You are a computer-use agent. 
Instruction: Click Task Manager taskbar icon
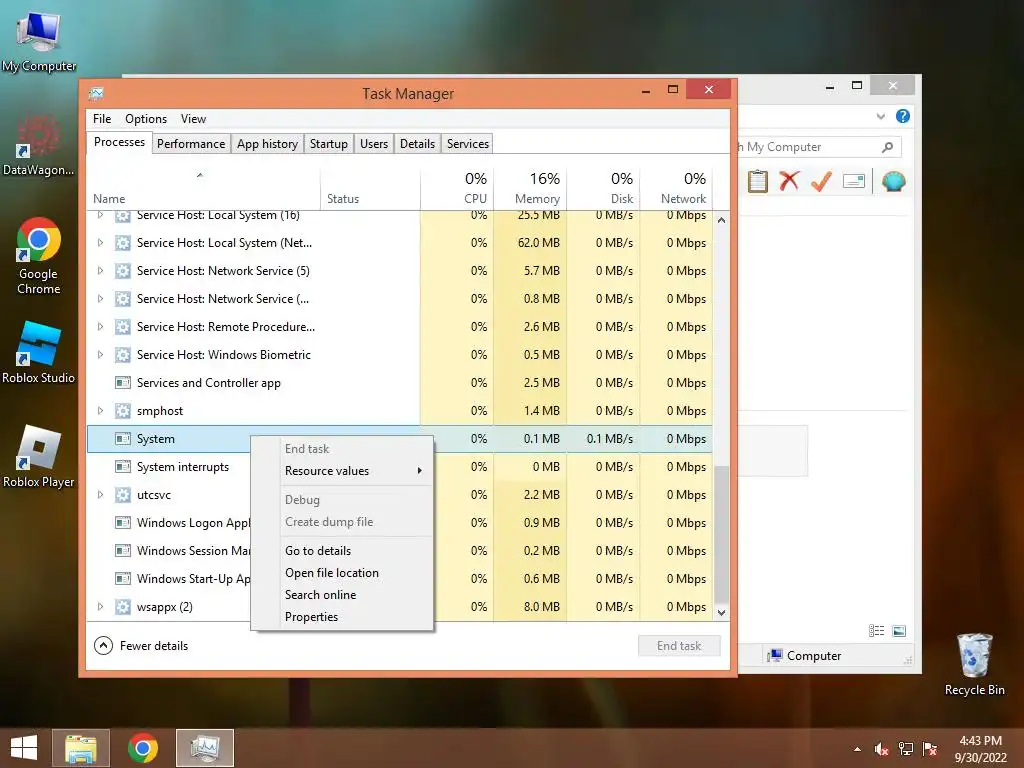205,748
